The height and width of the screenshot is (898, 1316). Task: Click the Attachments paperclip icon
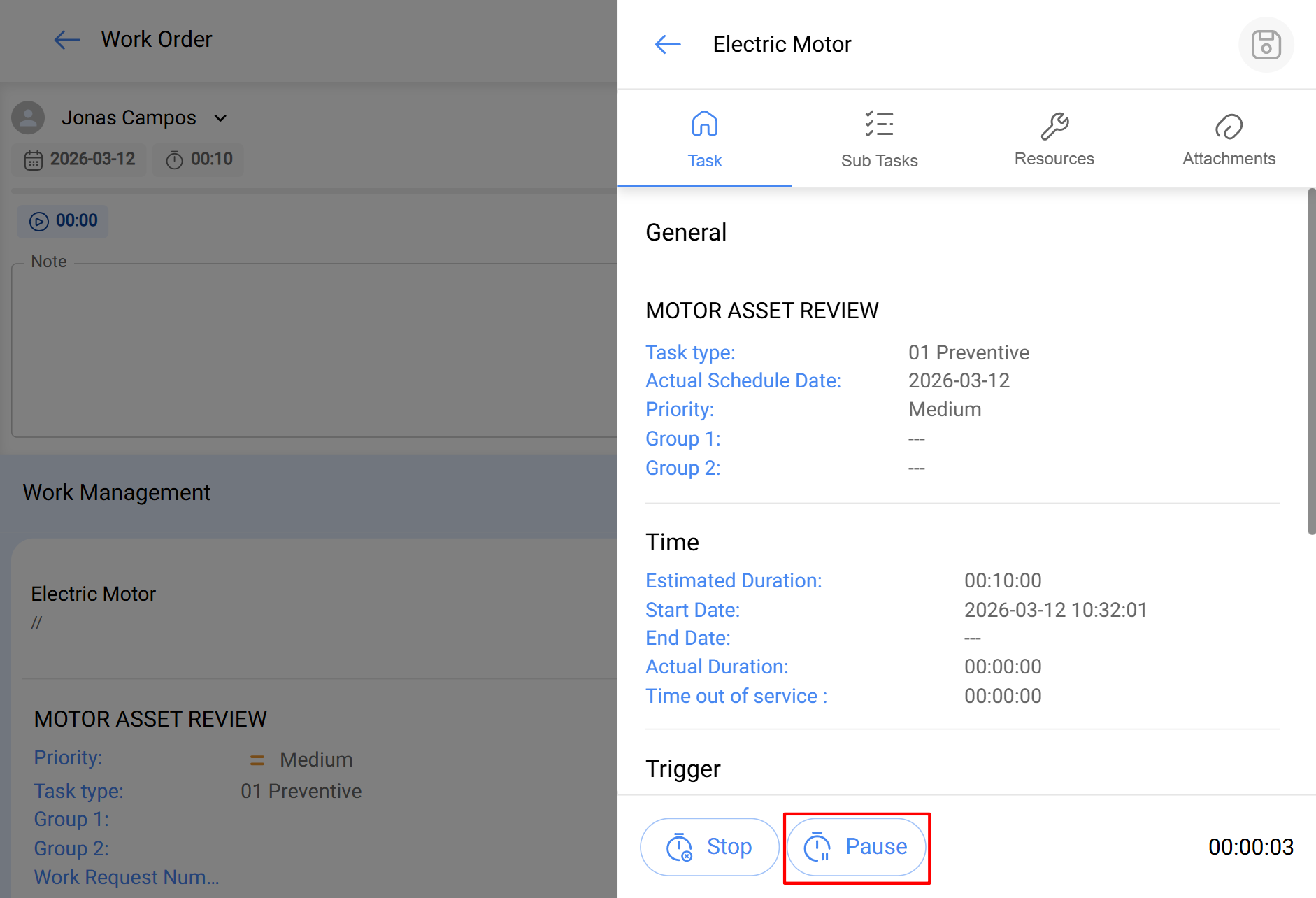pos(1229,127)
